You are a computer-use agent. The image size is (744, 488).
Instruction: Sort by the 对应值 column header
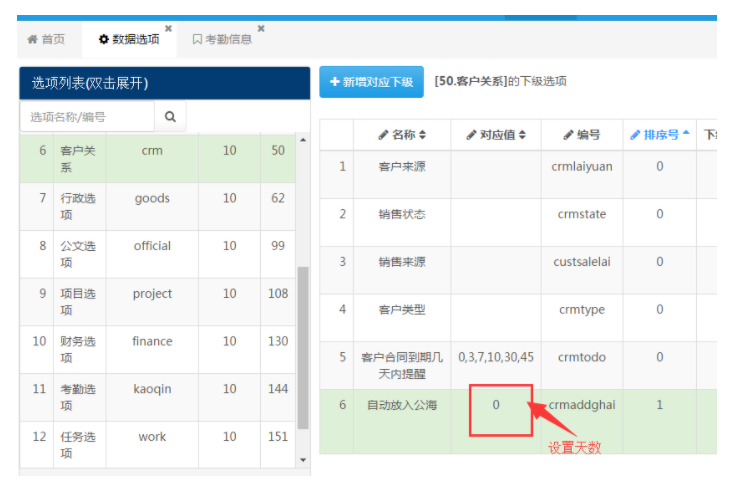pyautogui.click(x=496, y=135)
